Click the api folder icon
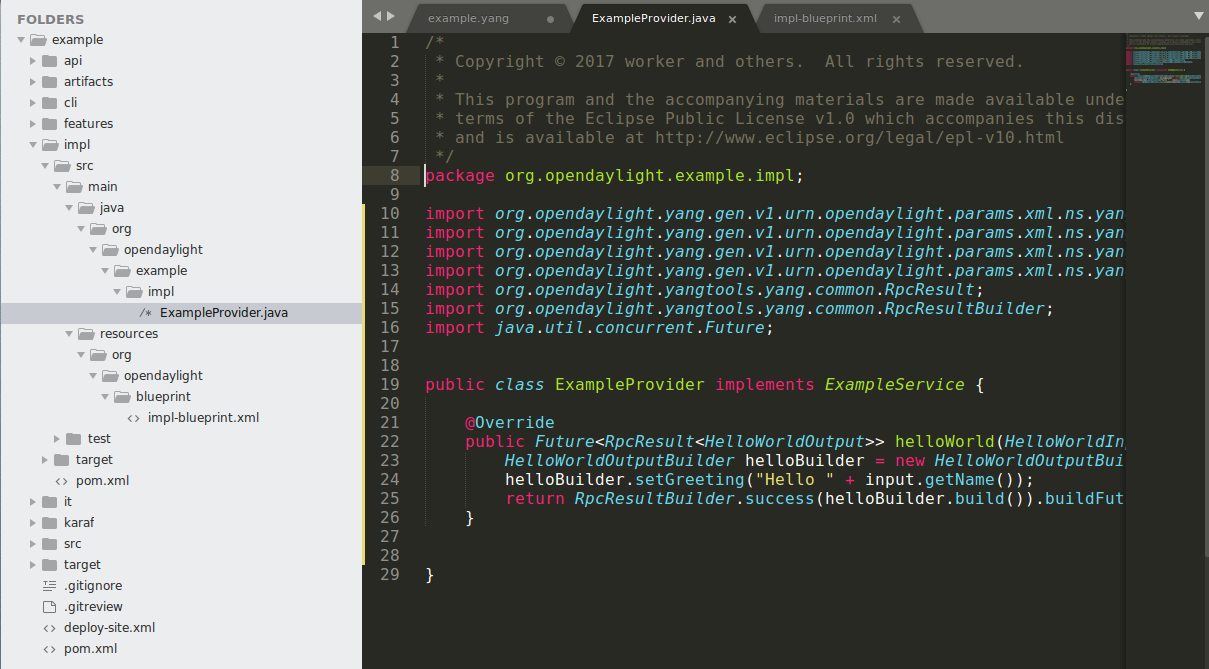The width and height of the screenshot is (1209, 669). point(50,61)
